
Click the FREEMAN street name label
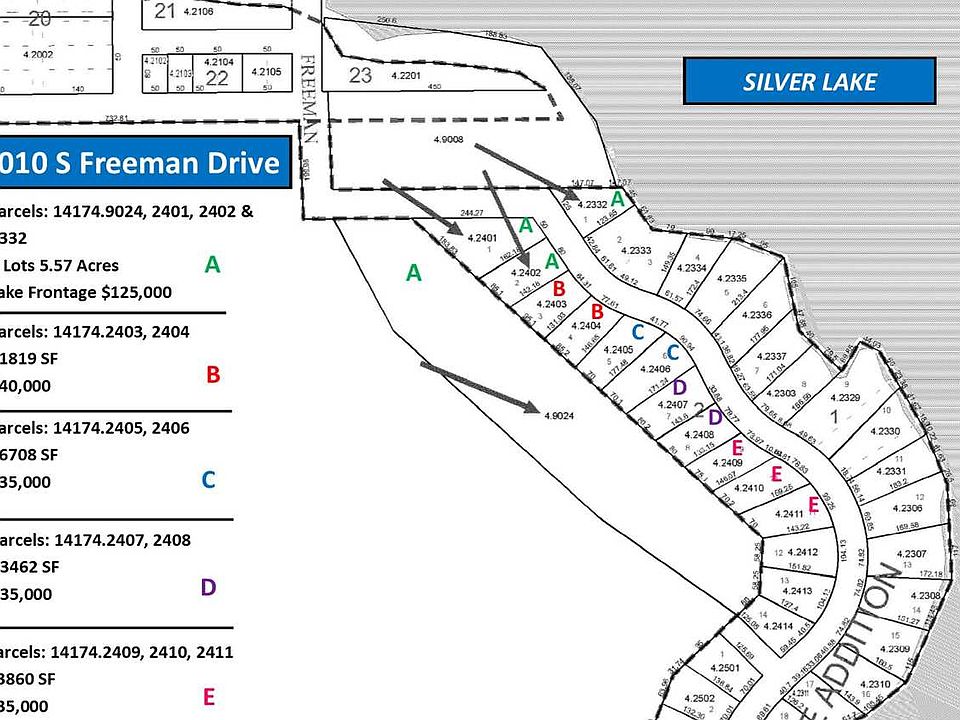coord(309,99)
